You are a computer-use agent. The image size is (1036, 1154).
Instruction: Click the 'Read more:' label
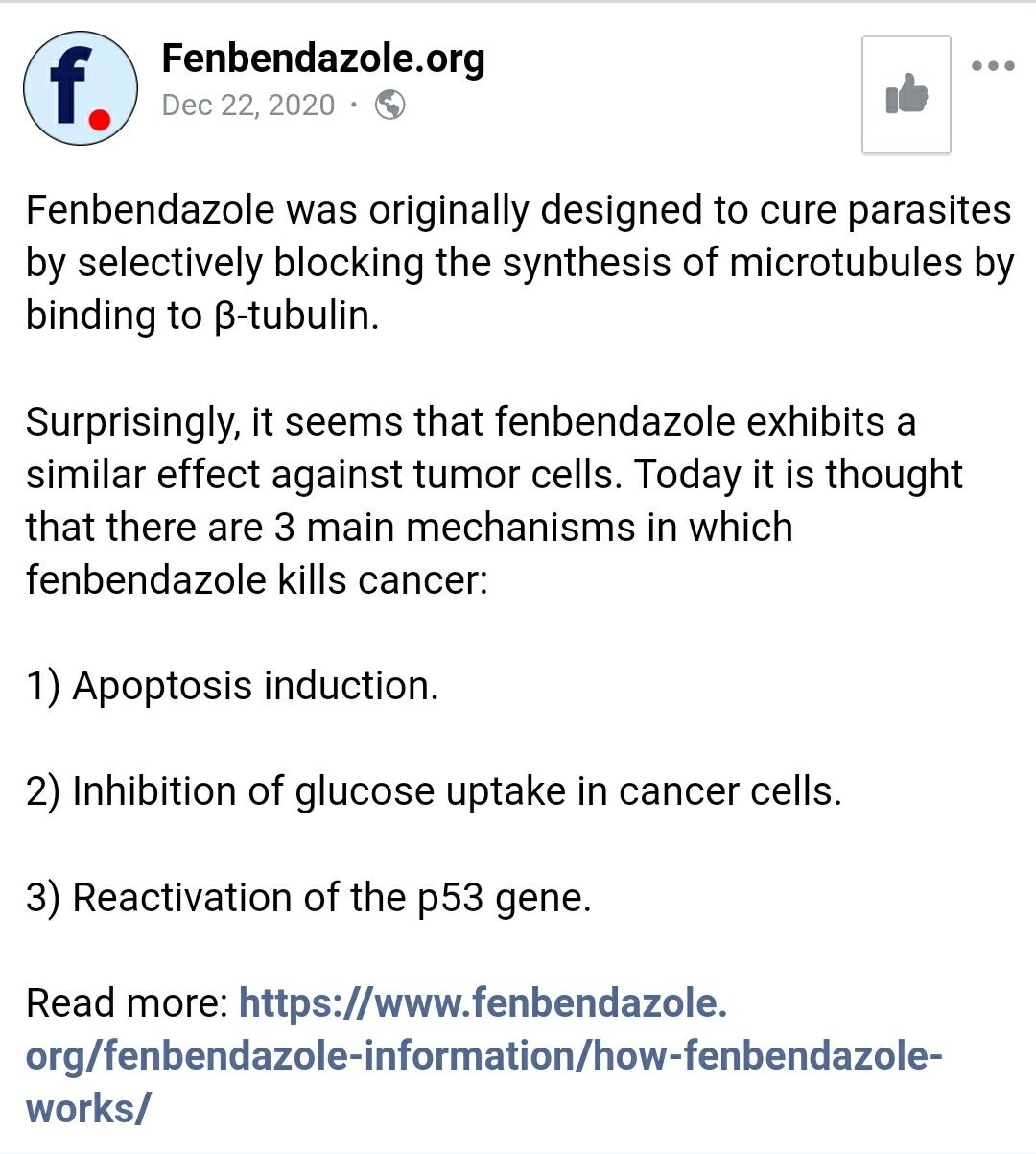[127, 1003]
